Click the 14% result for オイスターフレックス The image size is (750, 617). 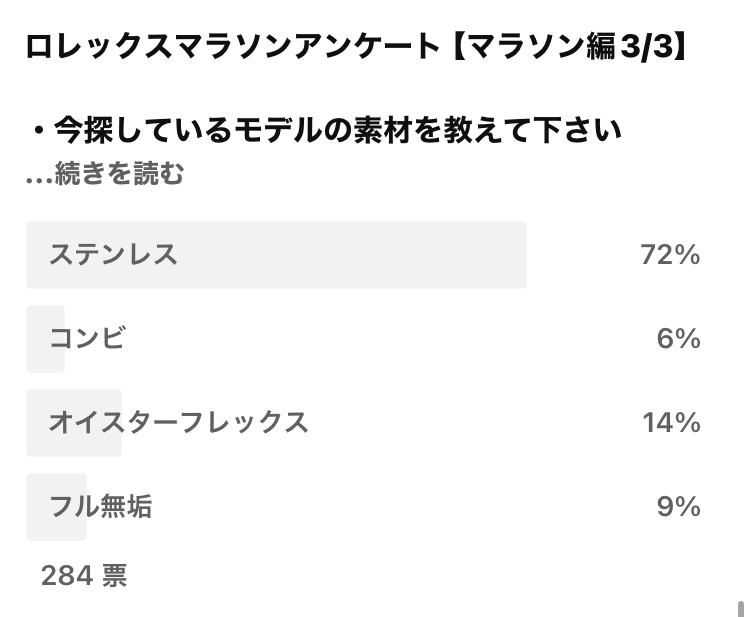click(x=671, y=423)
